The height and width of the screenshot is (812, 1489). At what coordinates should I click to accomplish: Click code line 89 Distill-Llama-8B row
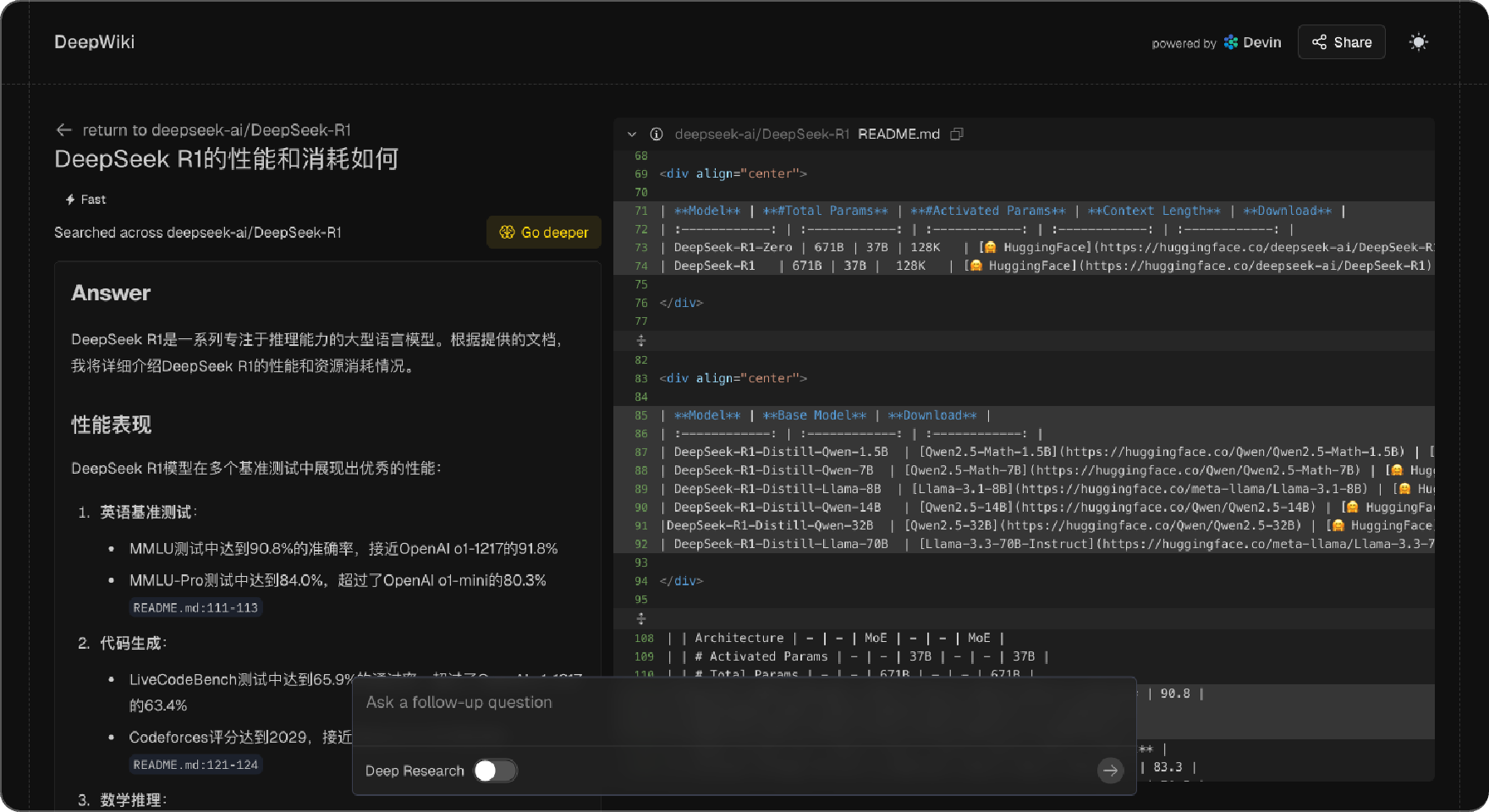click(x=1024, y=489)
